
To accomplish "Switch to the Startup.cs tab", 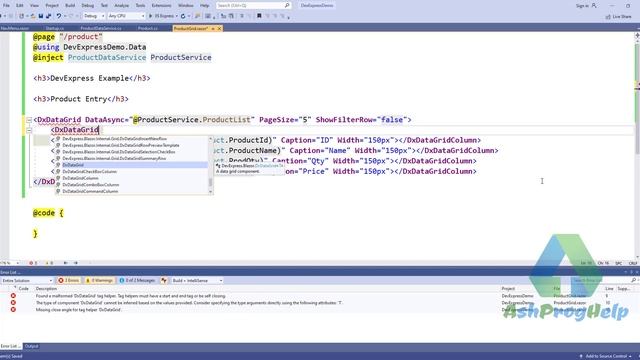I will (x=55, y=28).
